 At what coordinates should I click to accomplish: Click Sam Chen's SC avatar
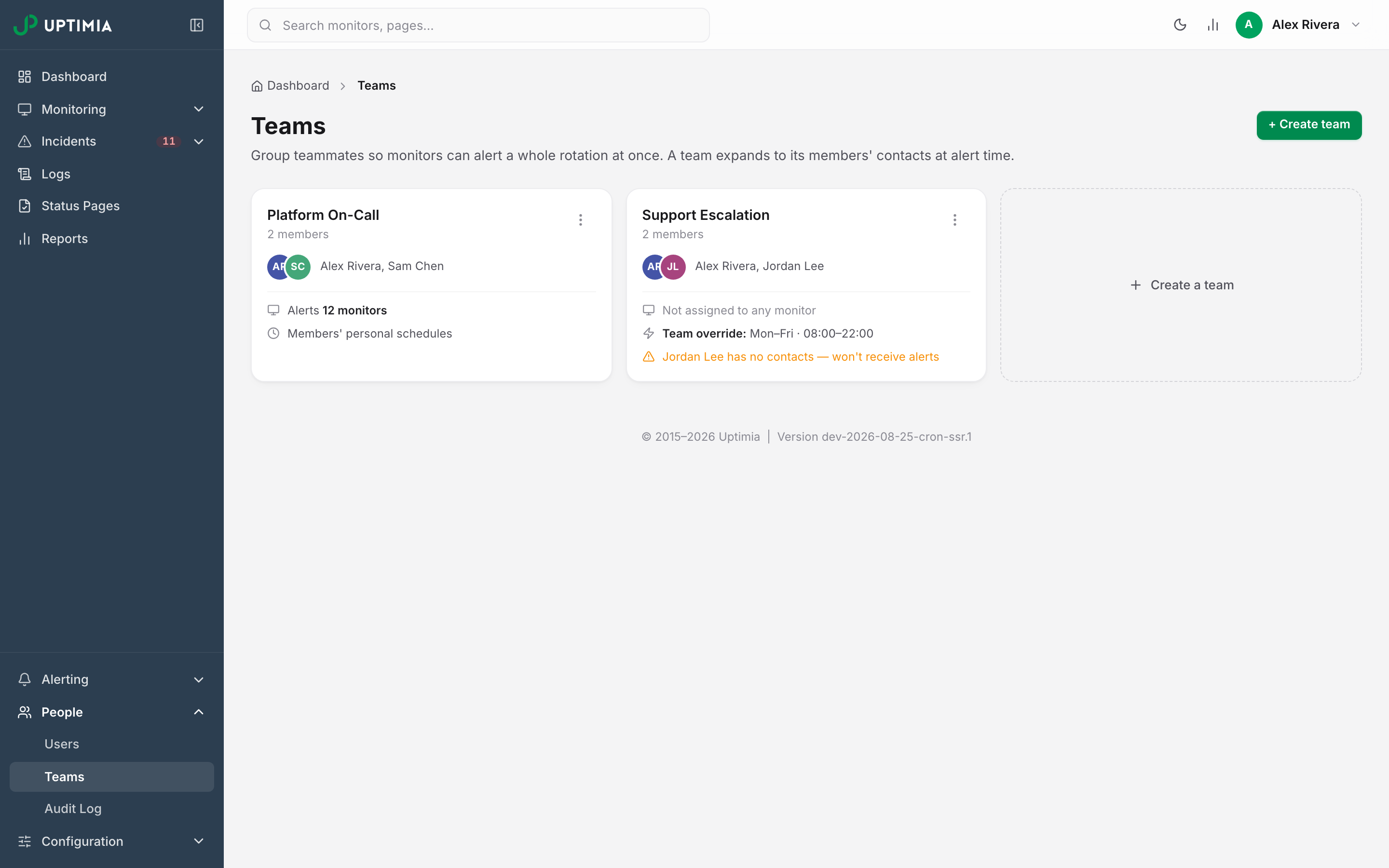click(x=298, y=266)
